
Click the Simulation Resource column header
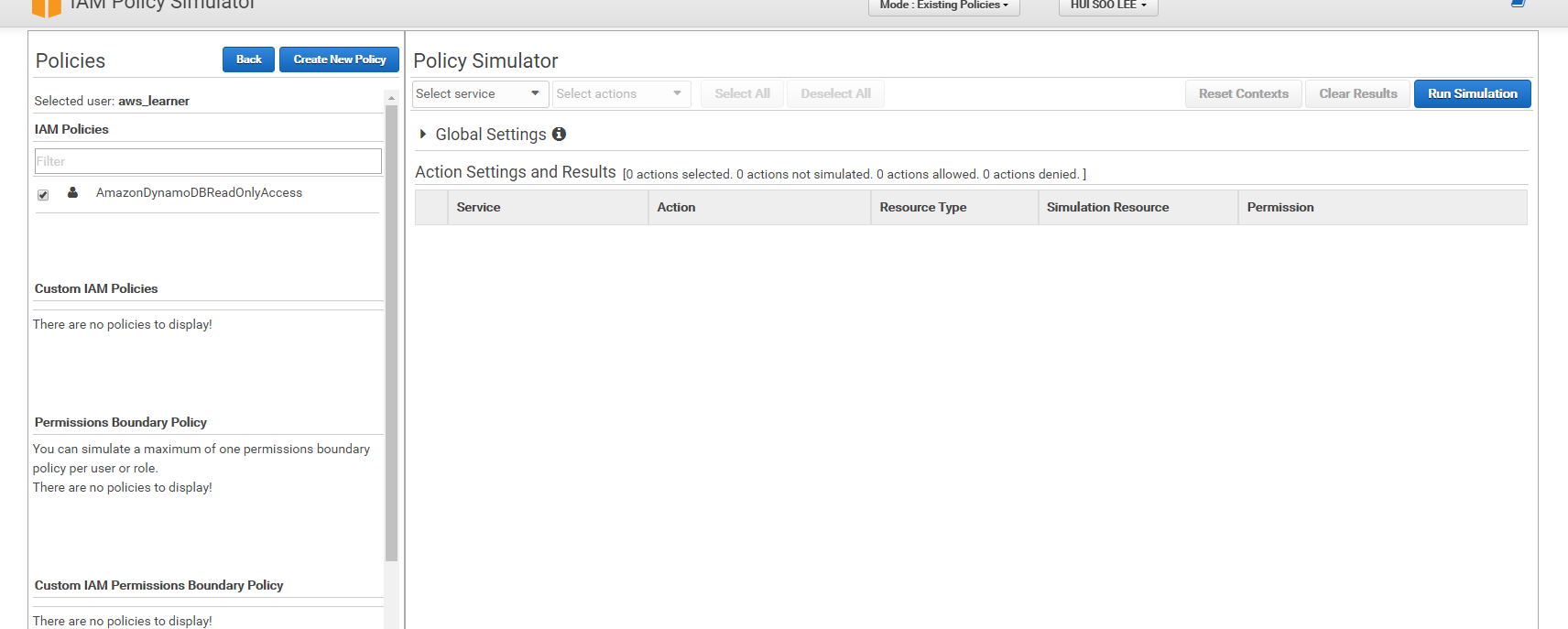pos(1138,207)
